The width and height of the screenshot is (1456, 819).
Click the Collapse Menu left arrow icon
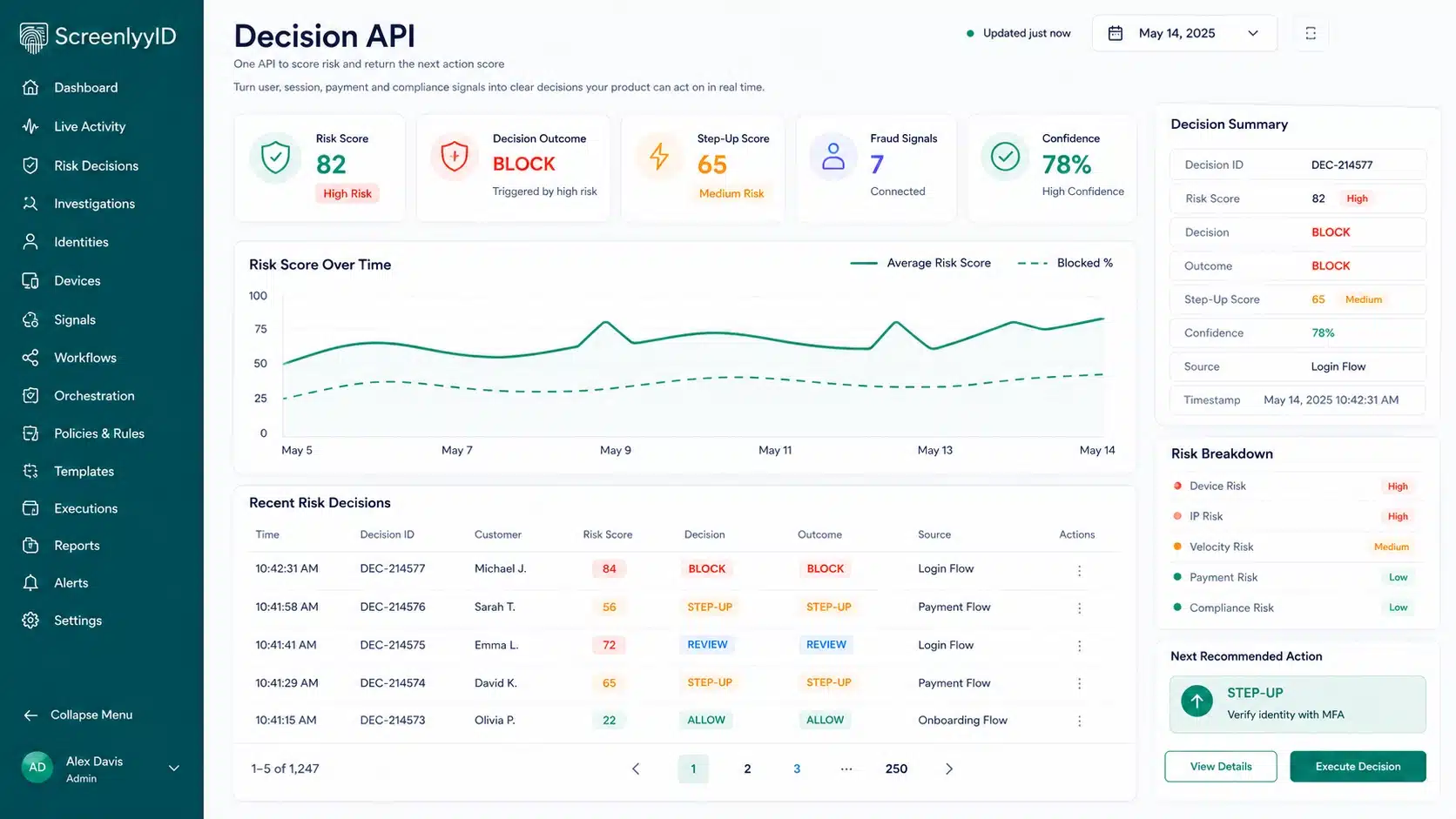tap(30, 715)
